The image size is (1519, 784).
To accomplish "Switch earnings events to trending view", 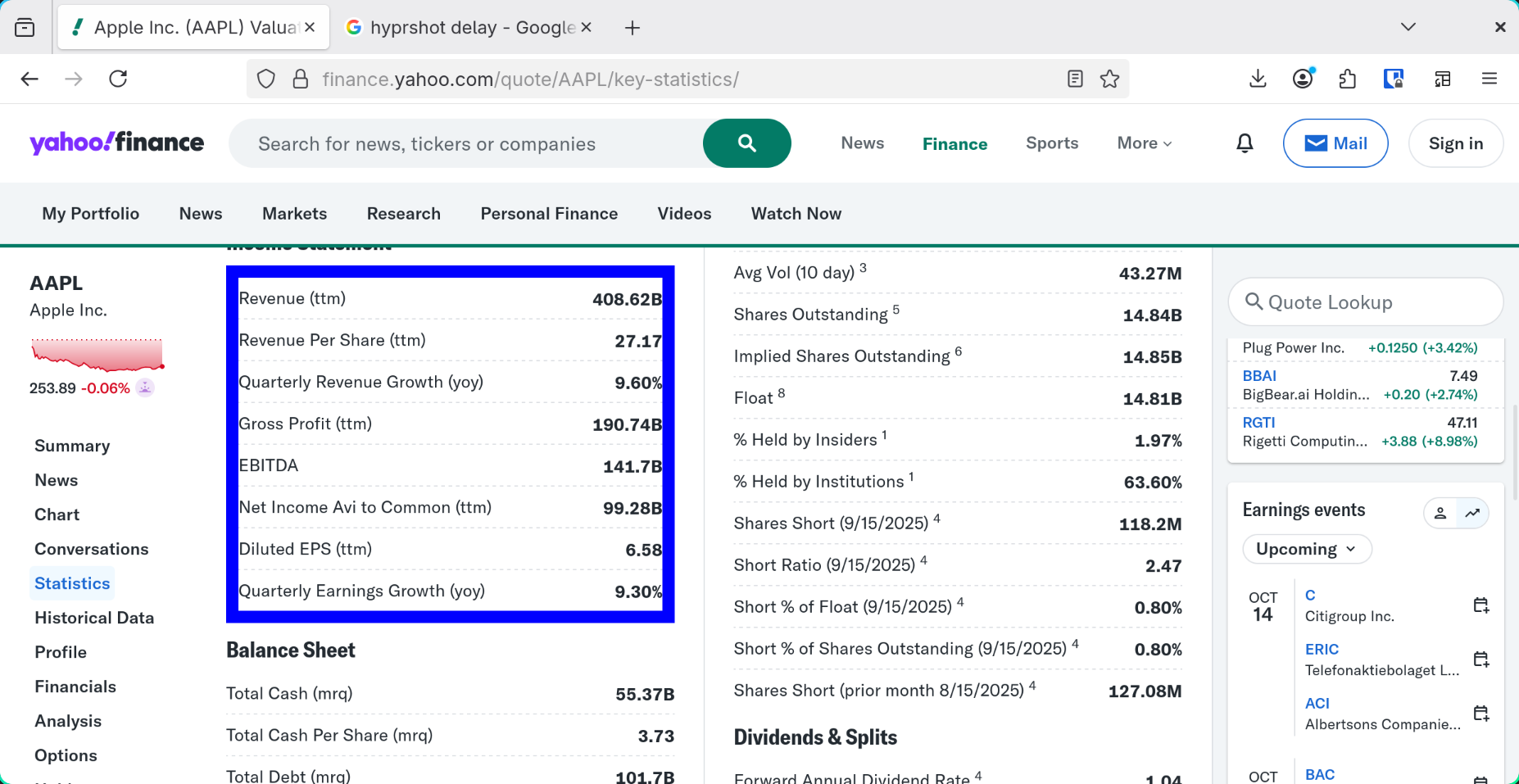I will point(1472,513).
